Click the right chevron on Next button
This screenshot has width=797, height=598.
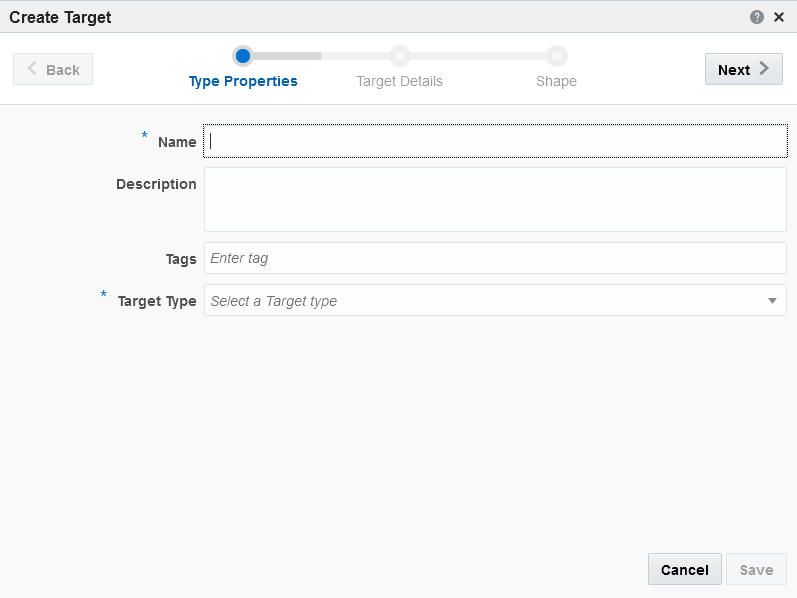[764, 69]
